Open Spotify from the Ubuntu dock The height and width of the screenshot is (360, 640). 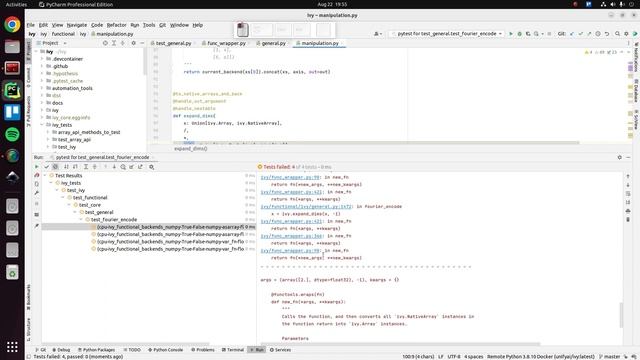(x=12, y=134)
